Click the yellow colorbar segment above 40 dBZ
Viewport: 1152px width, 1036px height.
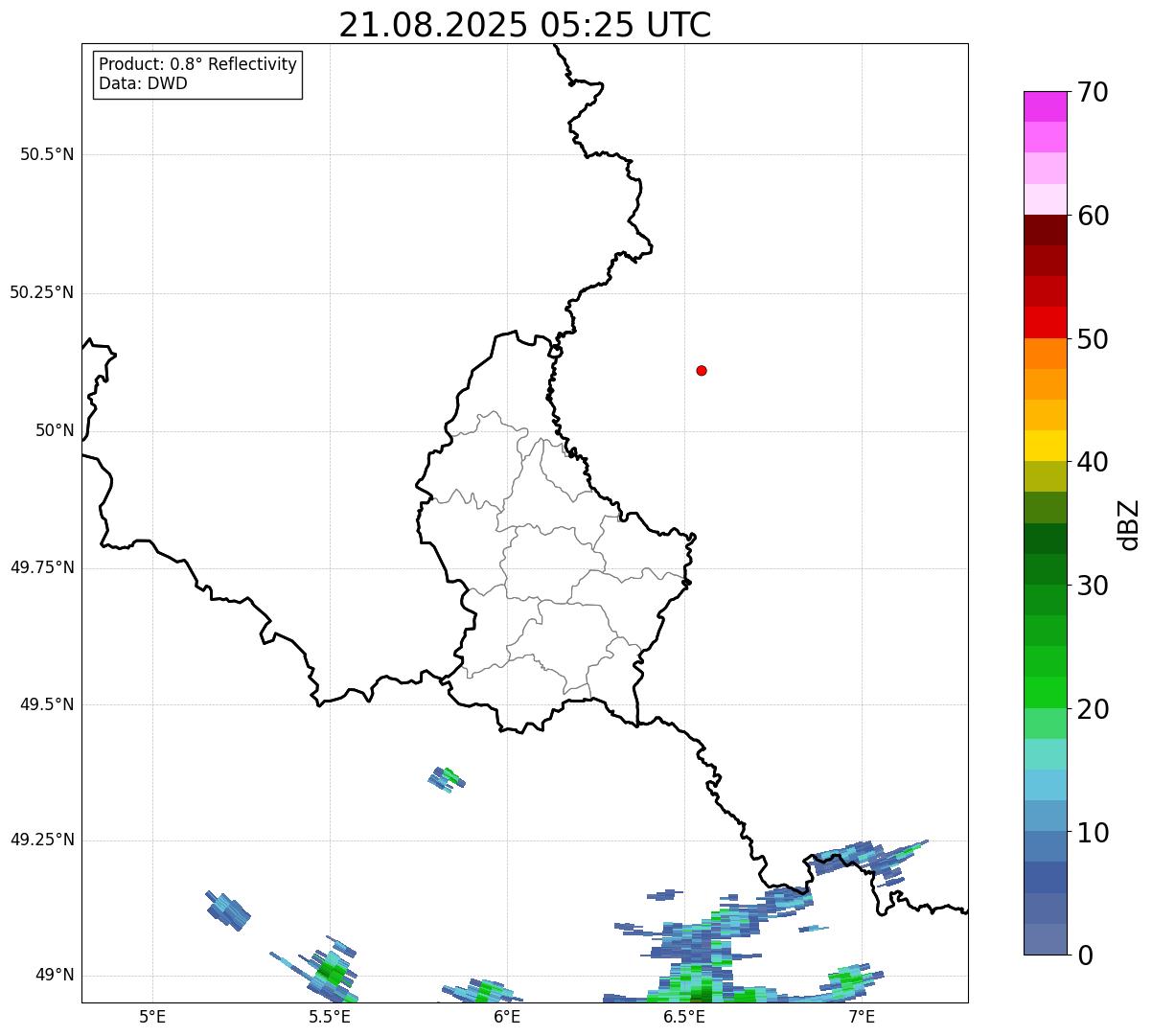click(x=1045, y=446)
